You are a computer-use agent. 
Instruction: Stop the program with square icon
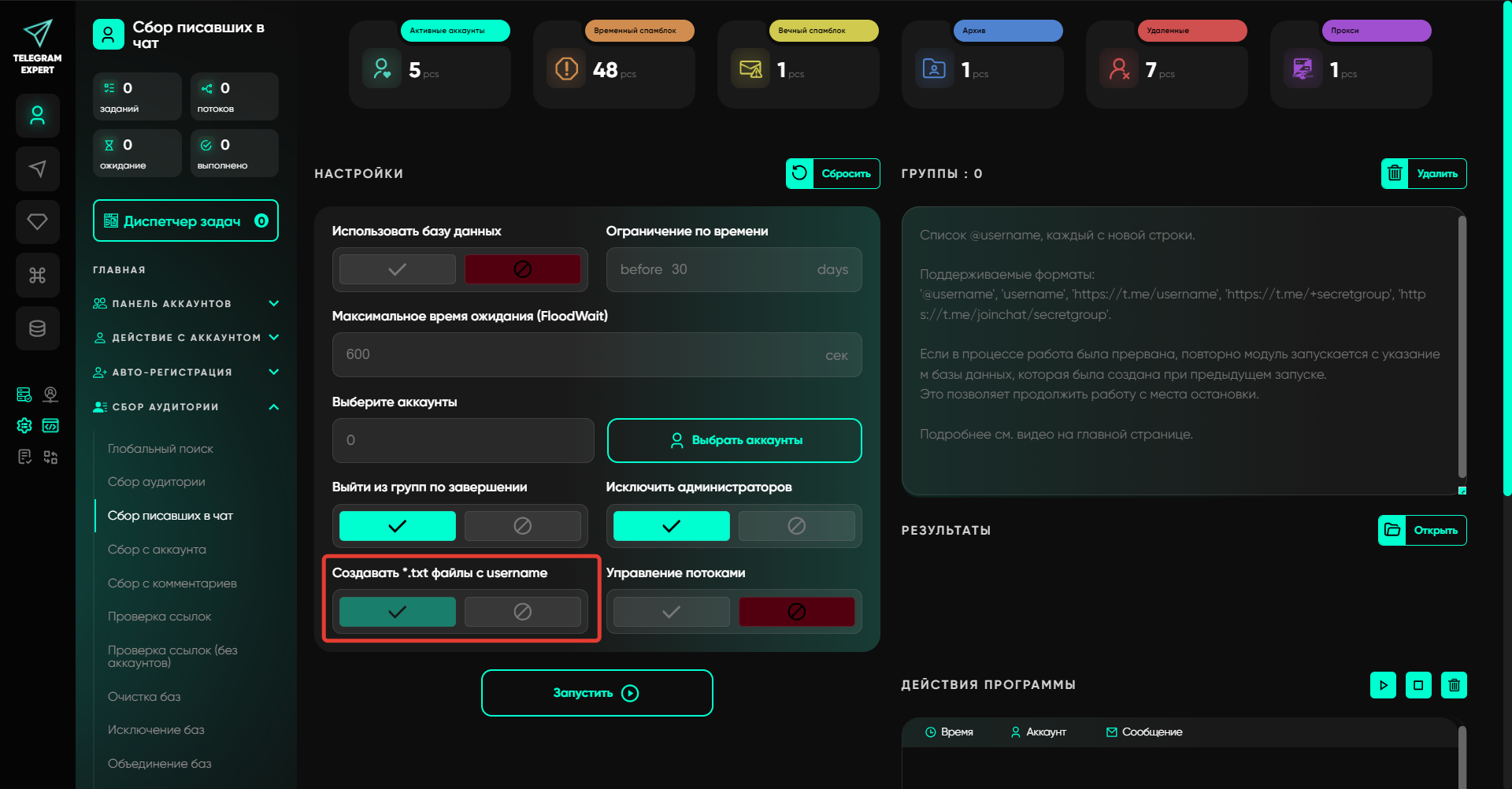point(1418,685)
